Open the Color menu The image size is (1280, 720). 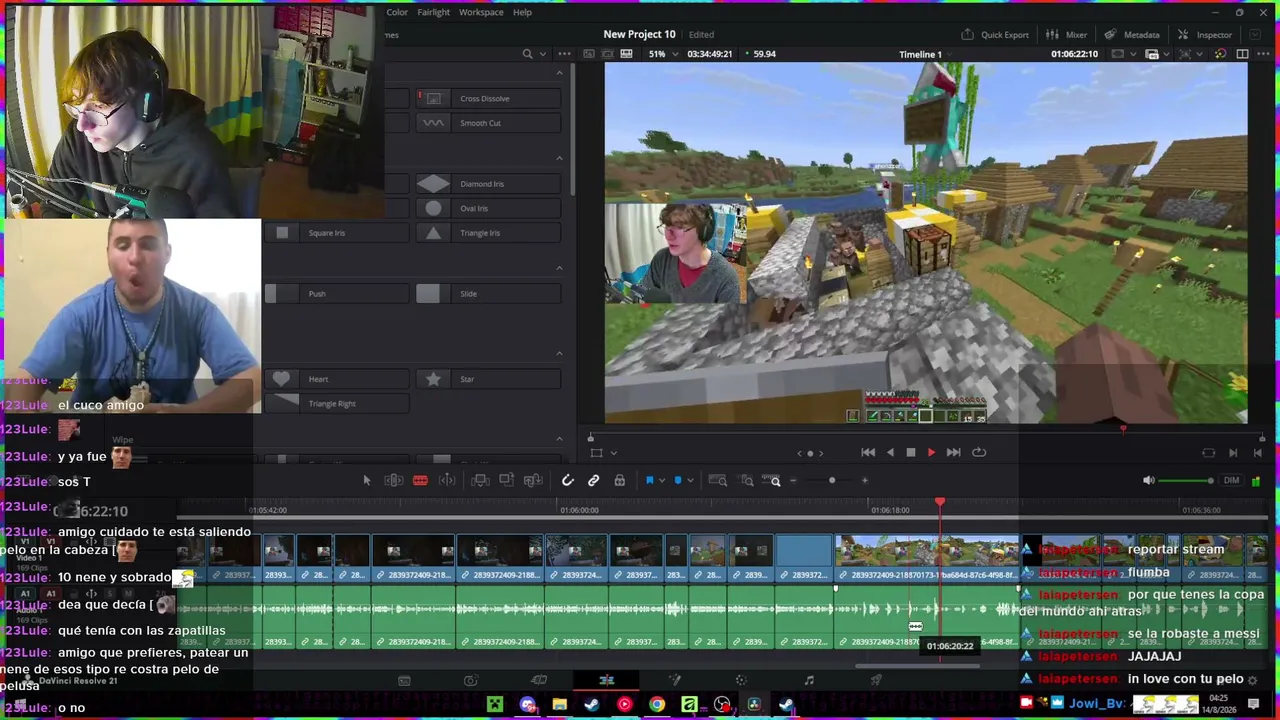pyautogui.click(x=397, y=12)
